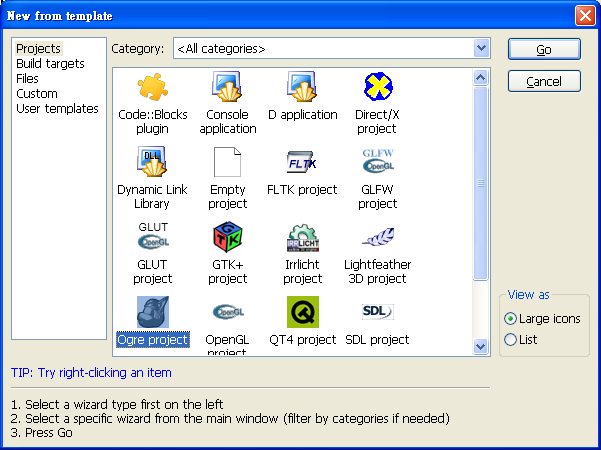Pick the D application icon
Image resolution: width=601 pixels, height=450 pixels.
point(302,87)
